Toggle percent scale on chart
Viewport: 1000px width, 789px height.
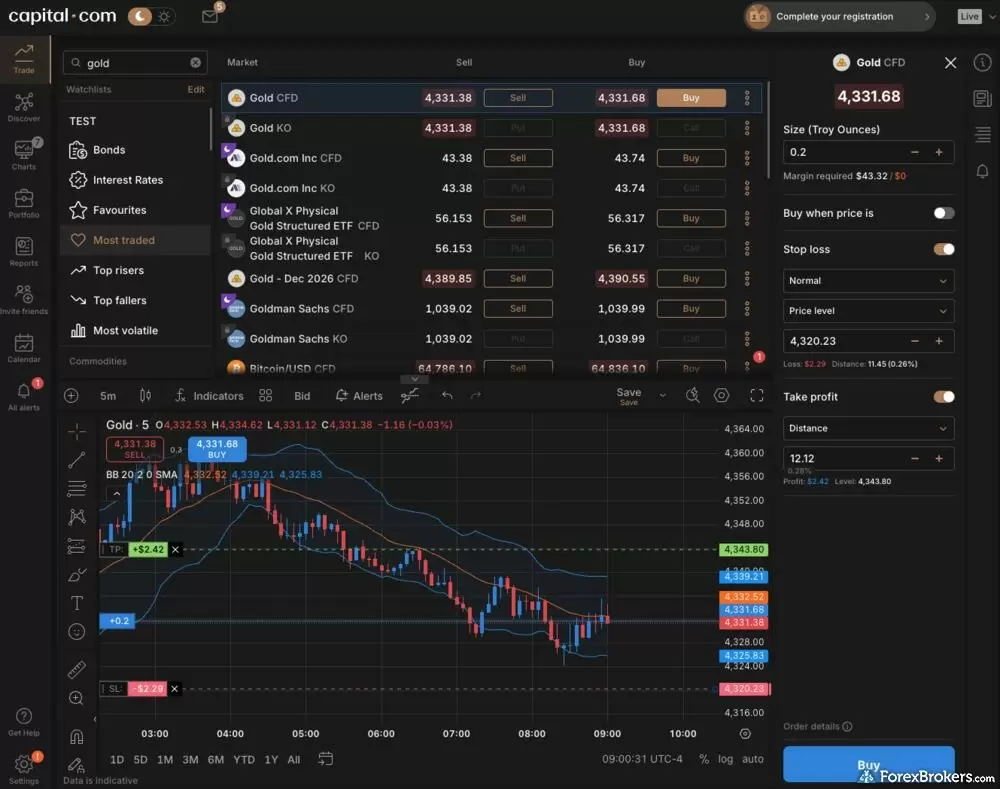pyautogui.click(x=703, y=759)
